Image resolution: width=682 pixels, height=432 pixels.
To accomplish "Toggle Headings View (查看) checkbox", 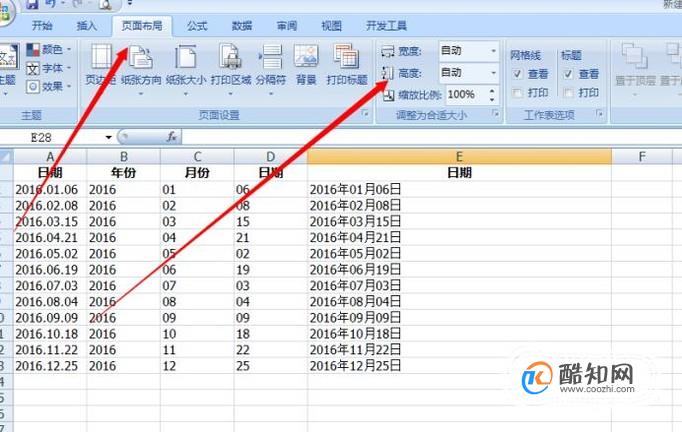I will 568,74.
